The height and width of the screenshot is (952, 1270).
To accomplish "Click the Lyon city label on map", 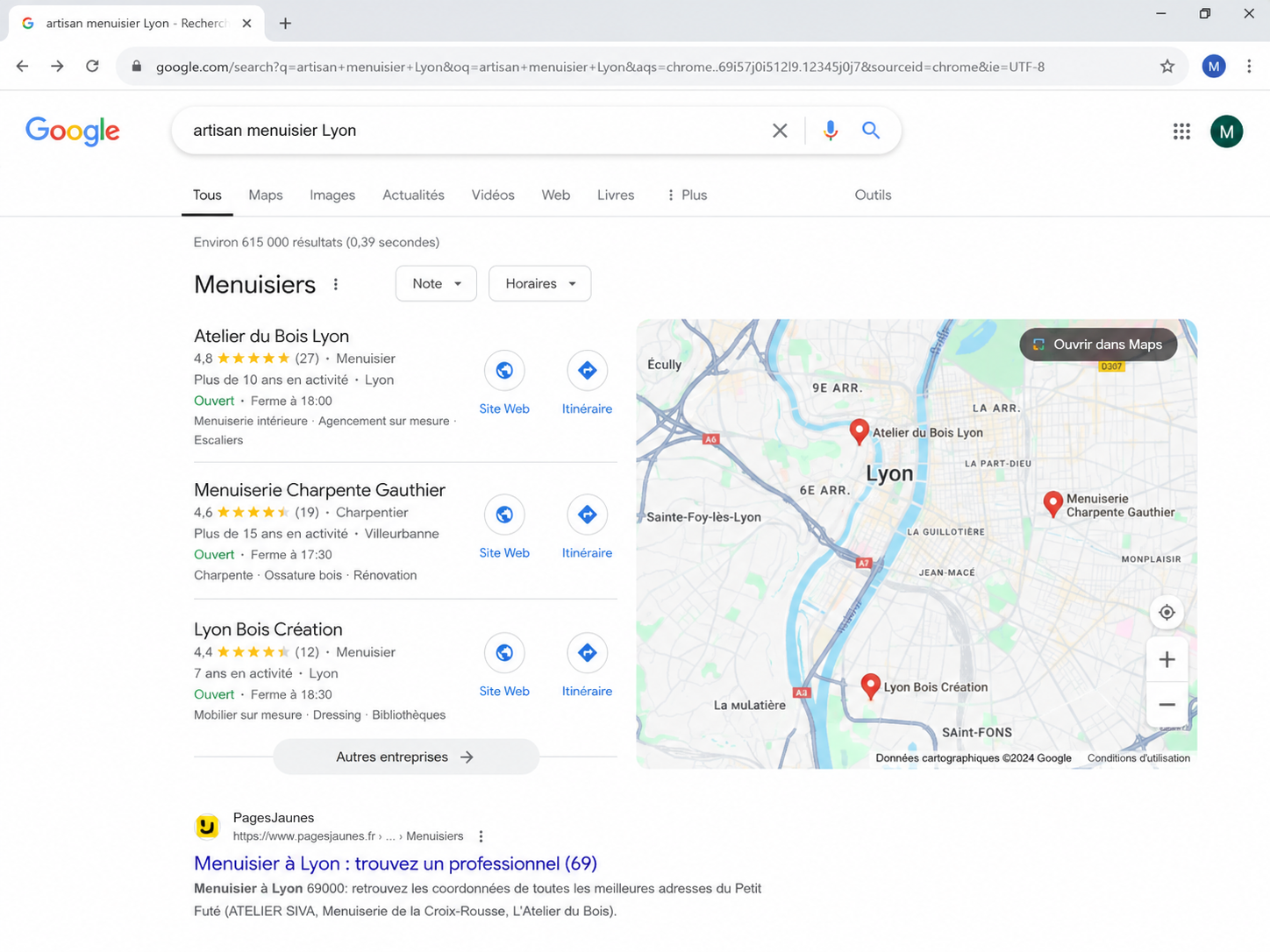I will [889, 473].
